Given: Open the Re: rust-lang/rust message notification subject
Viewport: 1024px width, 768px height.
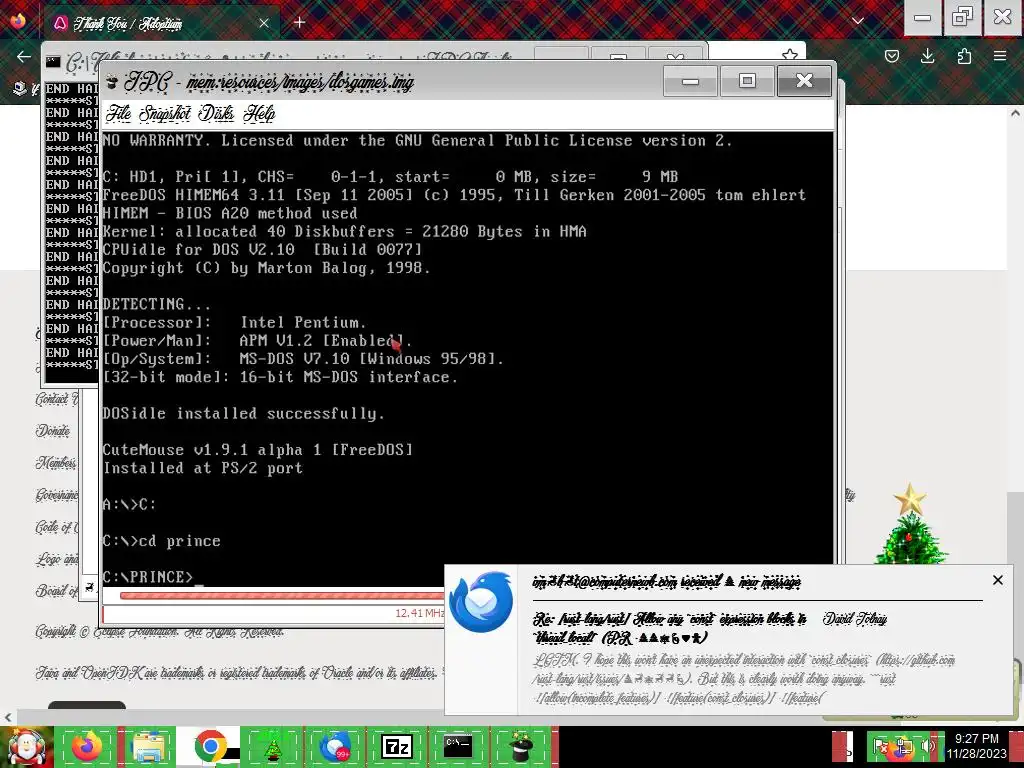Looking at the screenshot, I should click(669, 628).
